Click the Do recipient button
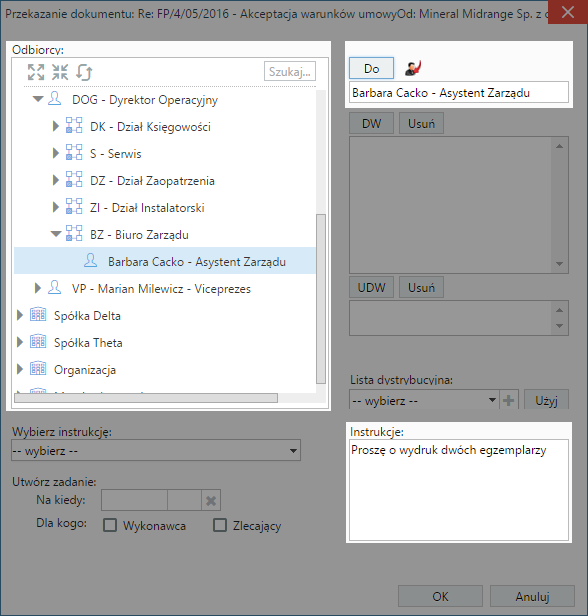 (371, 68)
